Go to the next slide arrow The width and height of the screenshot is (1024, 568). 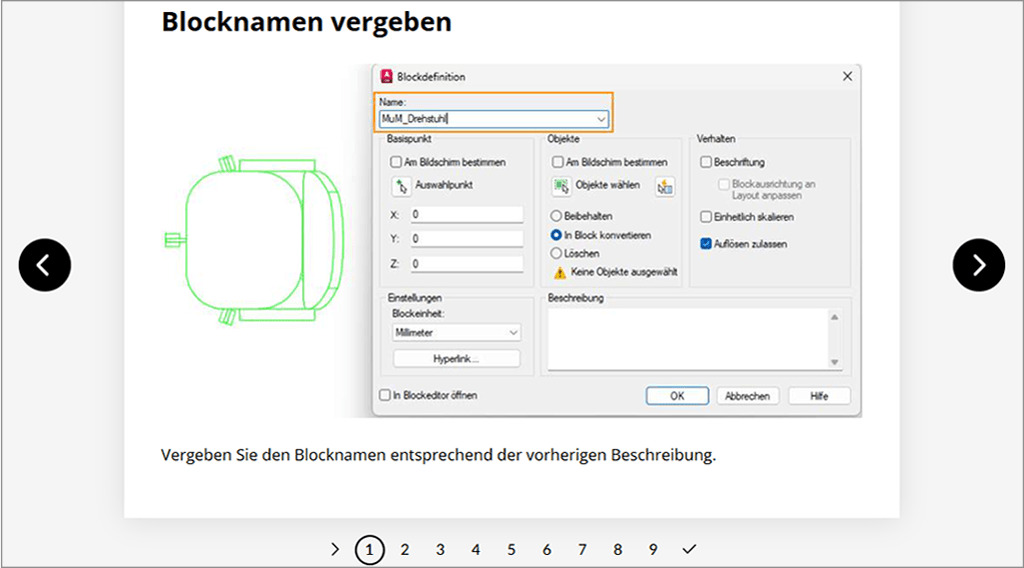(x=978, y=265)
